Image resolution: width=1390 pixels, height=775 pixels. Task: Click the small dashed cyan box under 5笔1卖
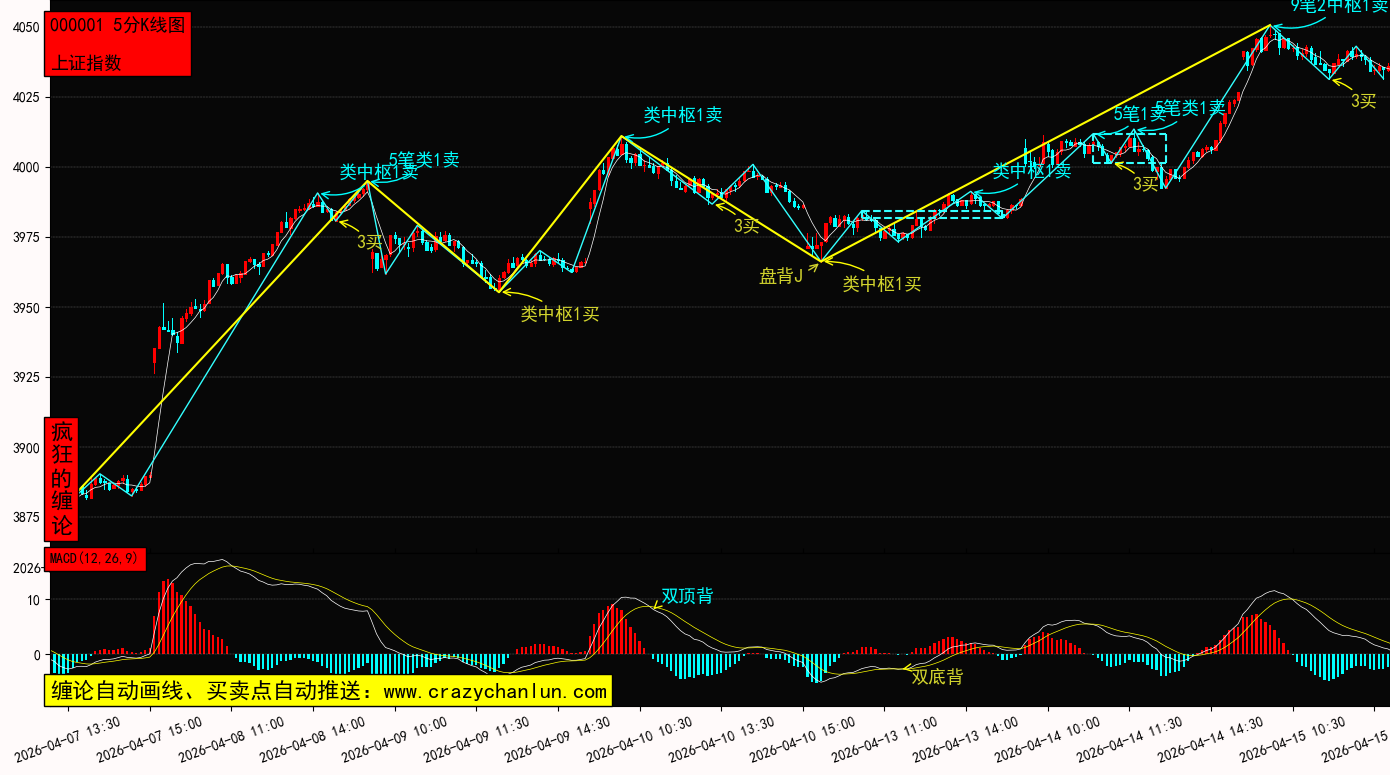pos(1129,148)
